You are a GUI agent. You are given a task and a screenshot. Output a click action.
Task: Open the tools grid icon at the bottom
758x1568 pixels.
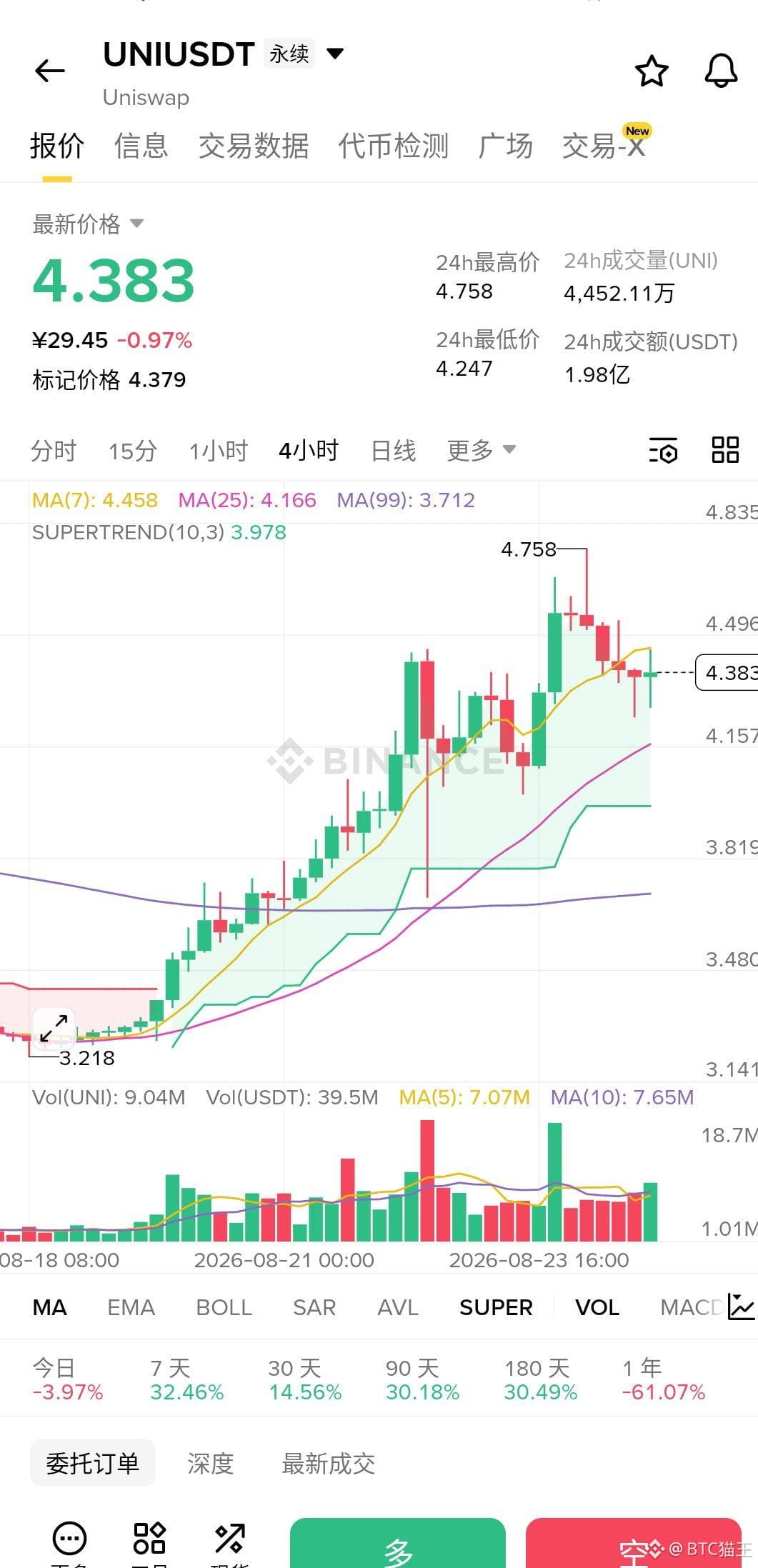[150, 1538]
